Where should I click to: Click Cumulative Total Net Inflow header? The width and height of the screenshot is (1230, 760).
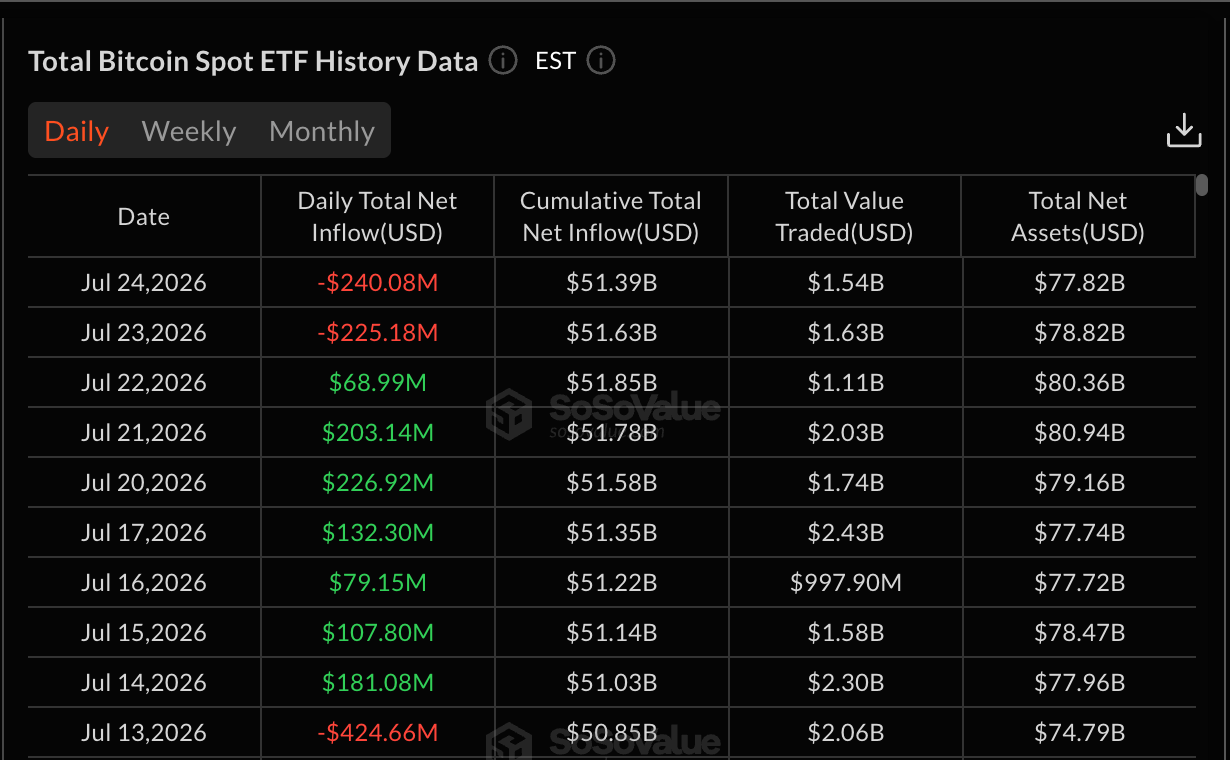click(x=611, y=217)
